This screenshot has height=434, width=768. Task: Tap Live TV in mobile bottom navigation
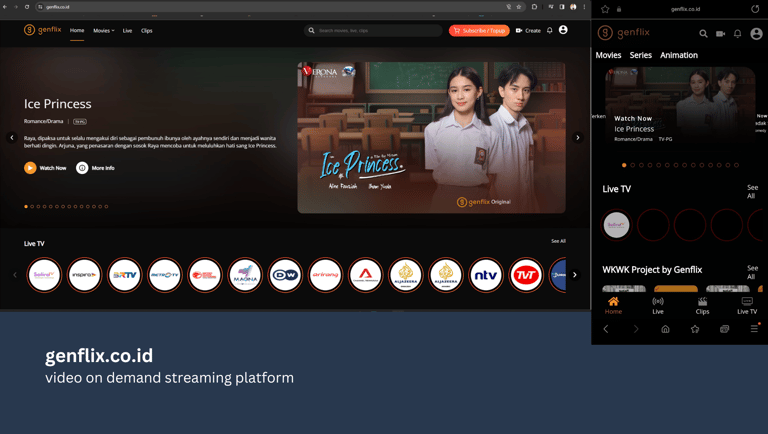(747, 305)
